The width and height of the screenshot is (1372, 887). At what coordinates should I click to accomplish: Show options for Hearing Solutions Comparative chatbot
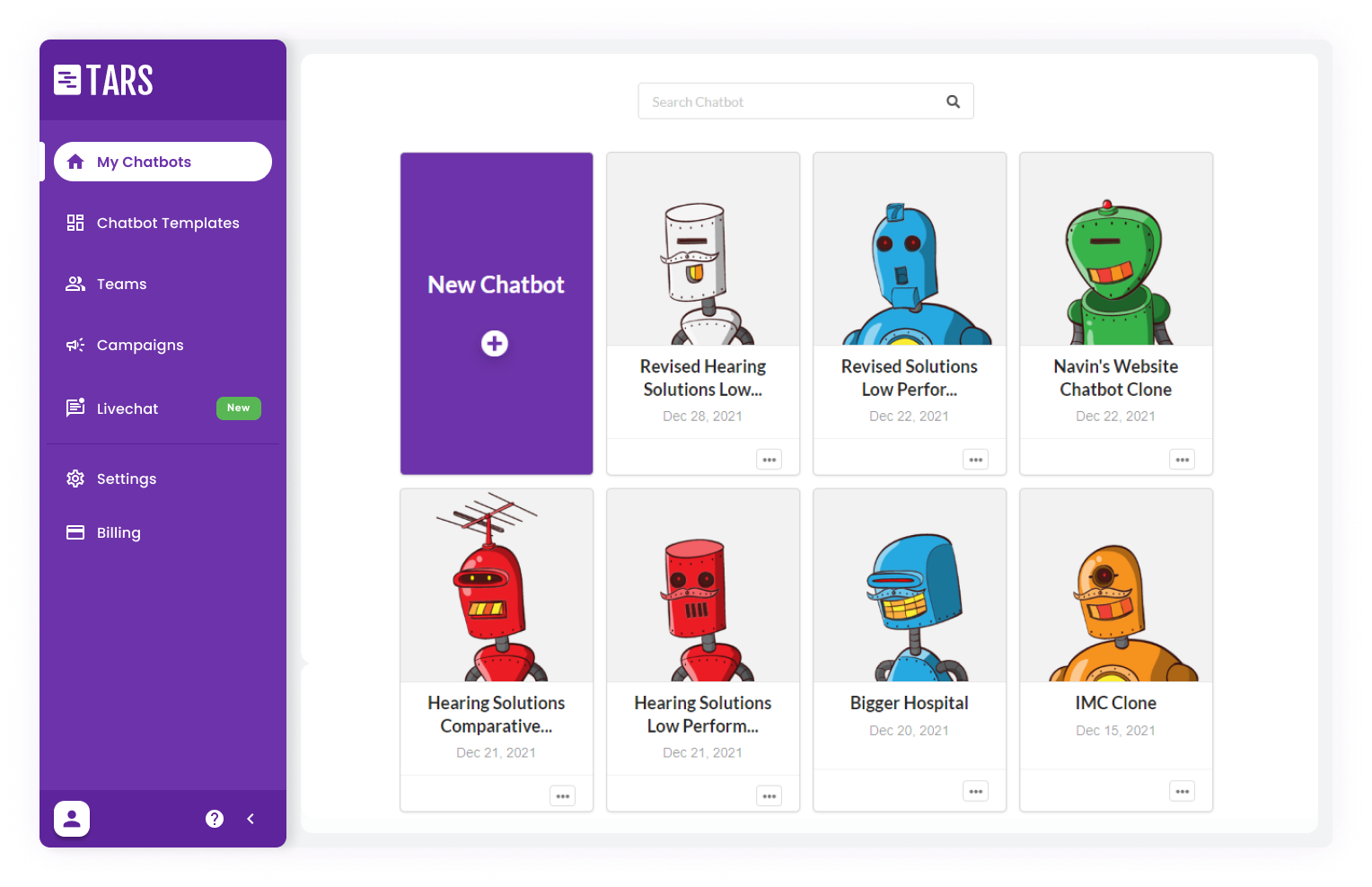pyautogui.click(x=562, y=796)
